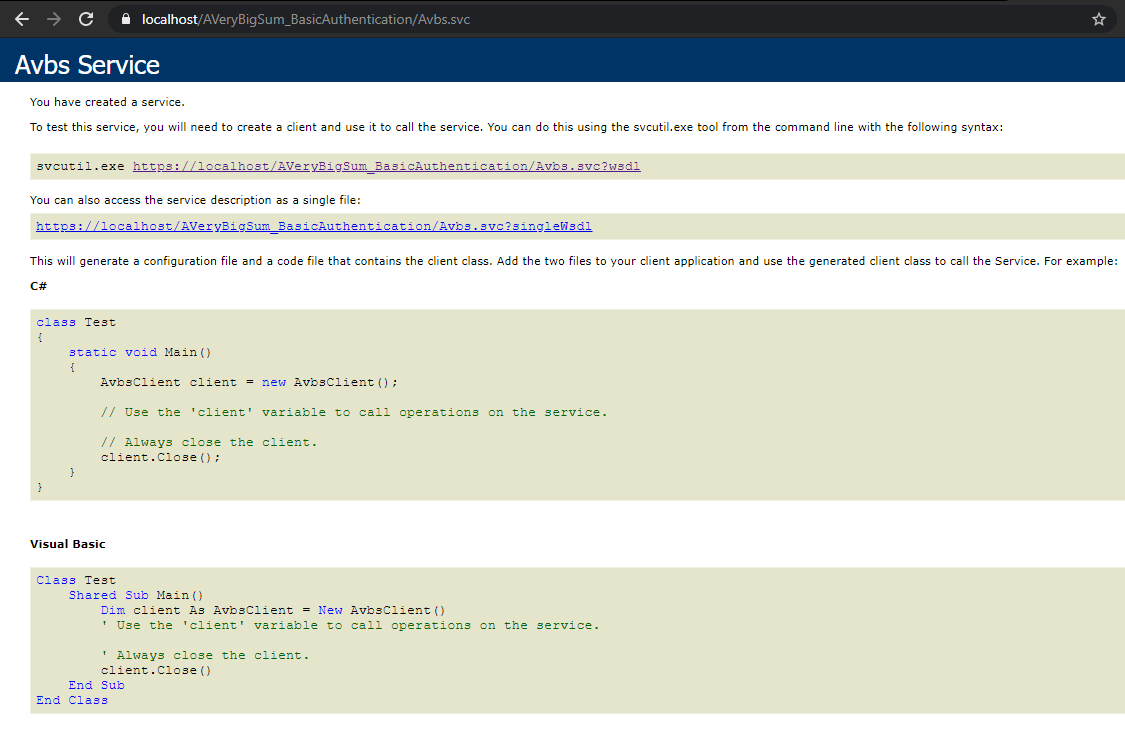The width and height of the screenshot is (1125, 731).
Task: Click the 'End Class' code line
Action: point(72,700)
